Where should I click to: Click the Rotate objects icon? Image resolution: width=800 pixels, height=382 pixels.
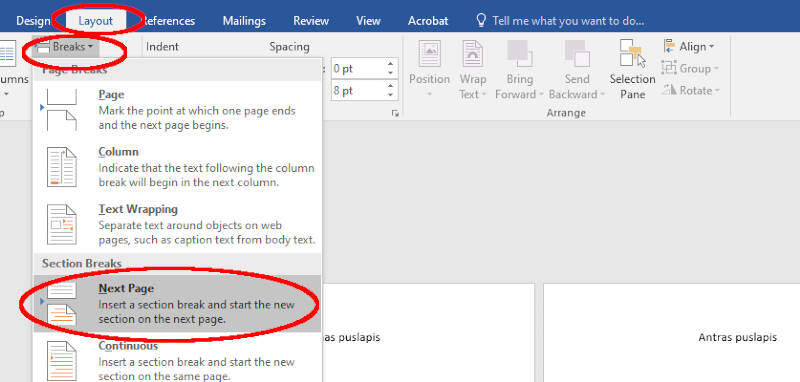(x=669, y=90)
